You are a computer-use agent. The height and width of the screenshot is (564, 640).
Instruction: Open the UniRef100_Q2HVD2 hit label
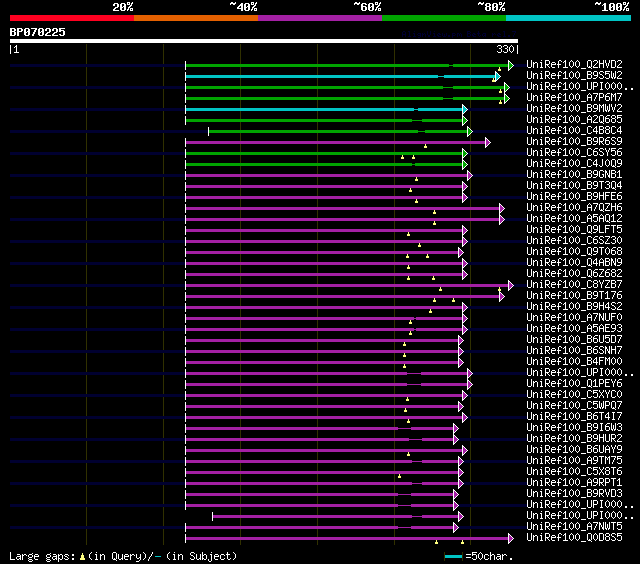pyautogui.click(x=574, y=64)
